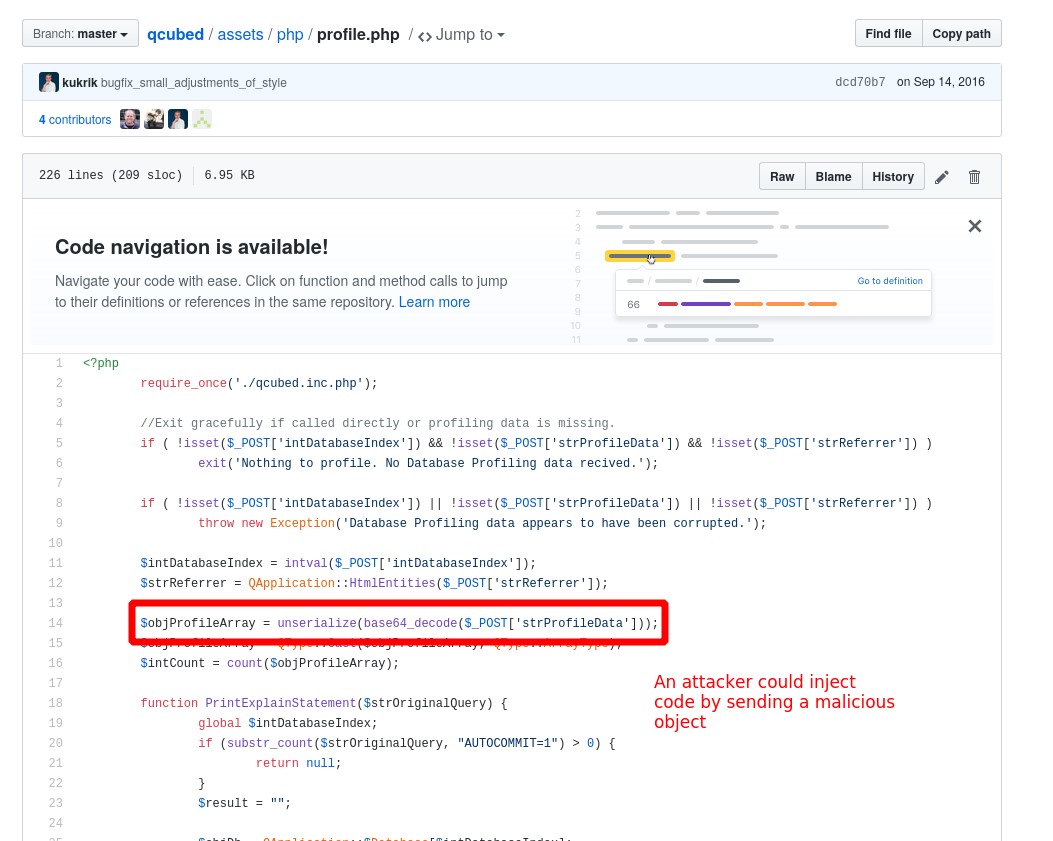Click profile.php filename in breadcrumb
This screenshot has width=1053, height=841.
[x=358, y=34]
